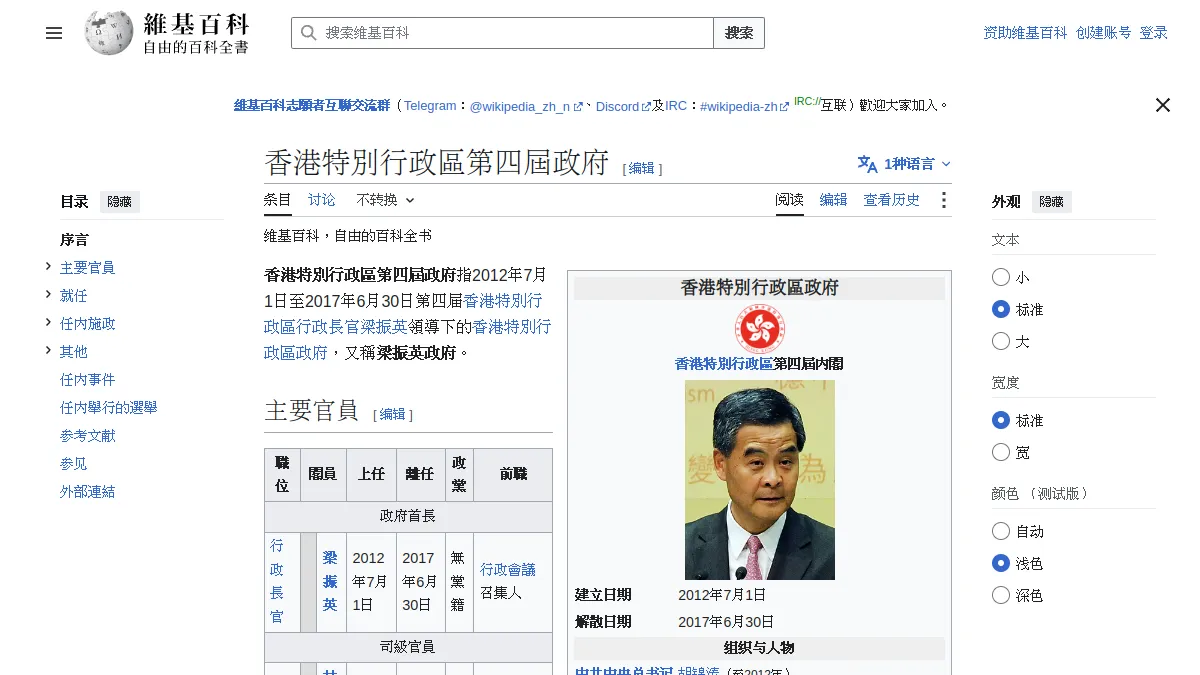The image size is (1200, 675).
Task: Select 宽 width option
Action: [1001, 452]
